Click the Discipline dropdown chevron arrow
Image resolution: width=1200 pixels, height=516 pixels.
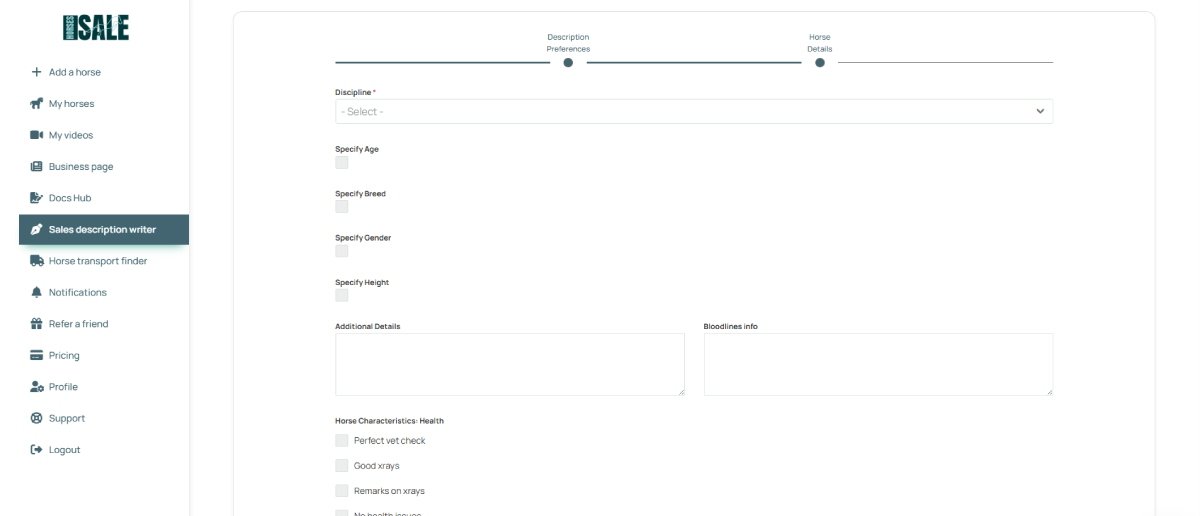point(1040,111)
